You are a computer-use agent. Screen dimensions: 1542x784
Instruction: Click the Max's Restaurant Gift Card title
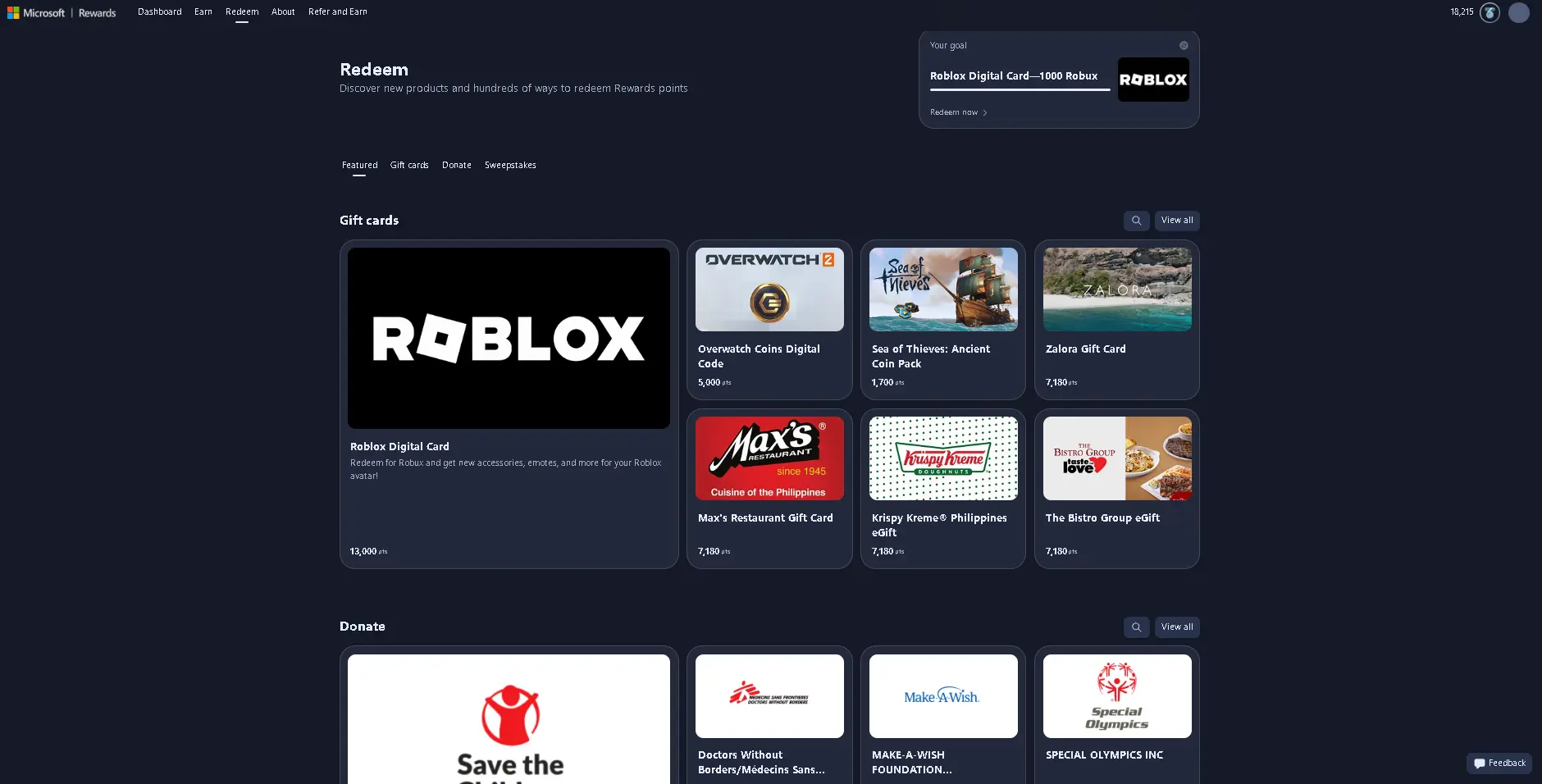(x=765, y=518)
